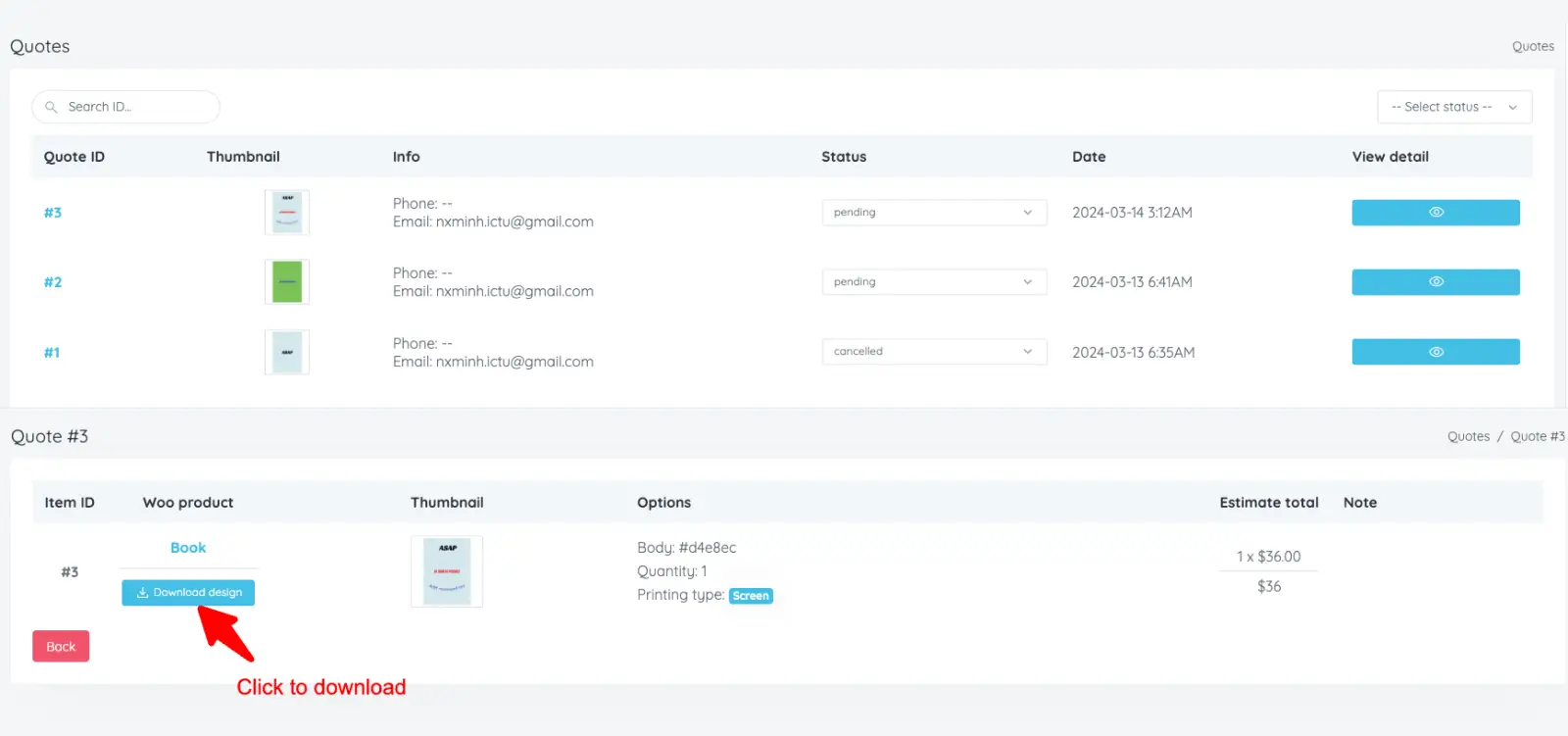This screenshot has width=1568, height=736.
Task: View details of quote #3 eye button
Action: click(1436, 213)
